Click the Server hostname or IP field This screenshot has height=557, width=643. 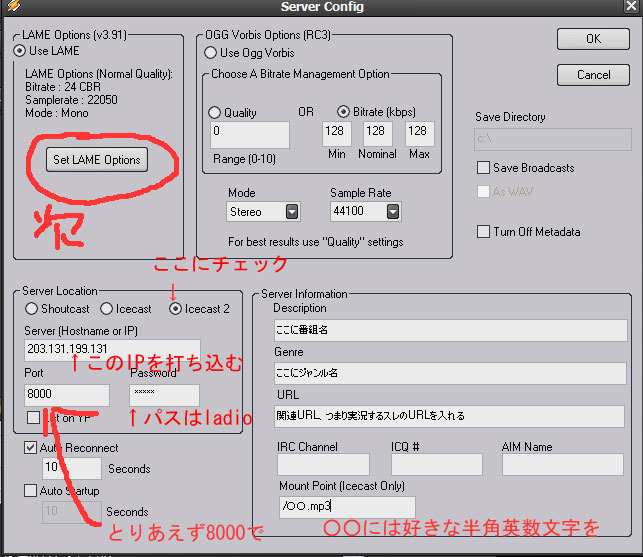pyautogui.click(x=126, y=350)
